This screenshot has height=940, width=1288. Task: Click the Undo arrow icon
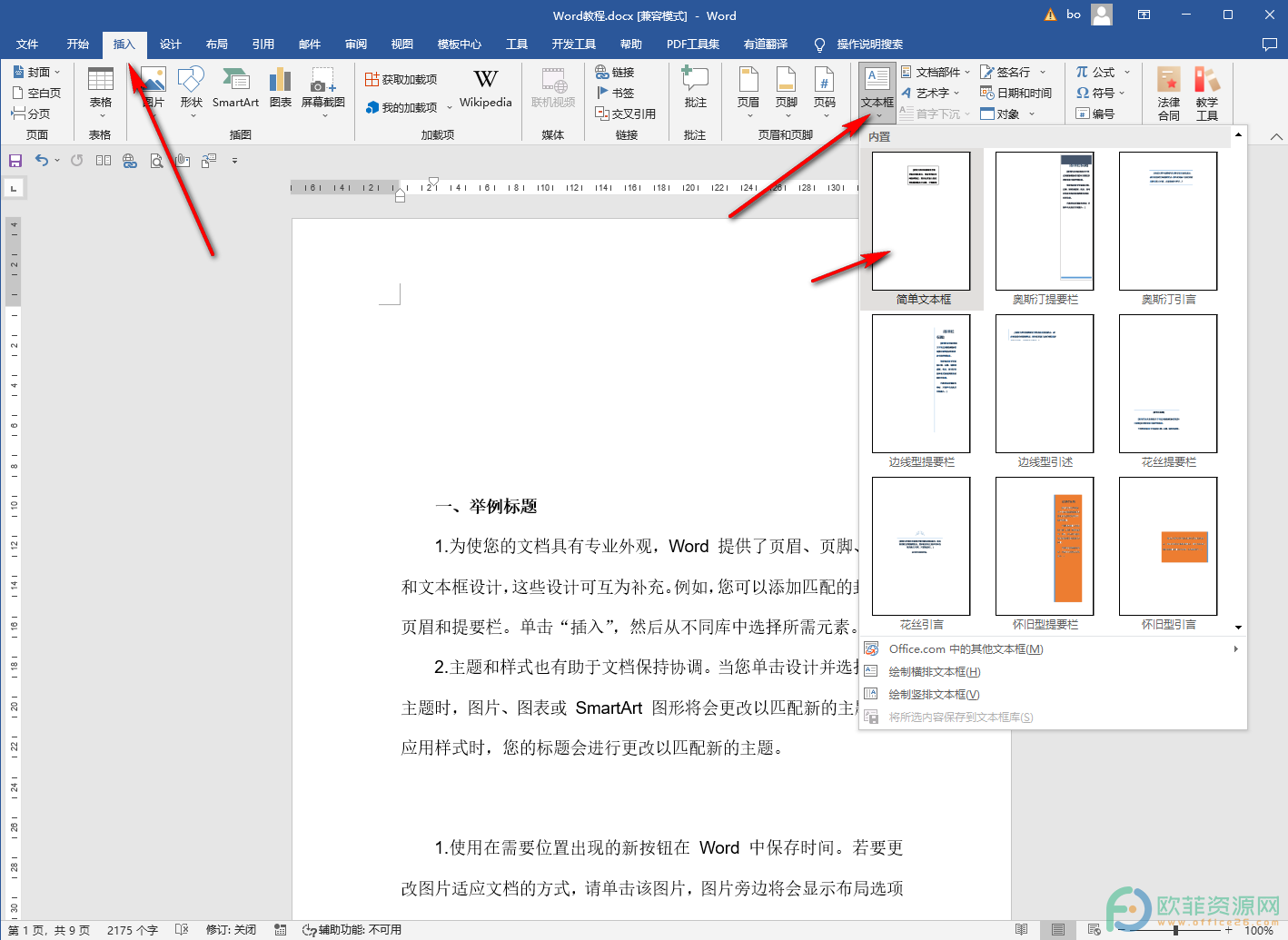point(42,160)
